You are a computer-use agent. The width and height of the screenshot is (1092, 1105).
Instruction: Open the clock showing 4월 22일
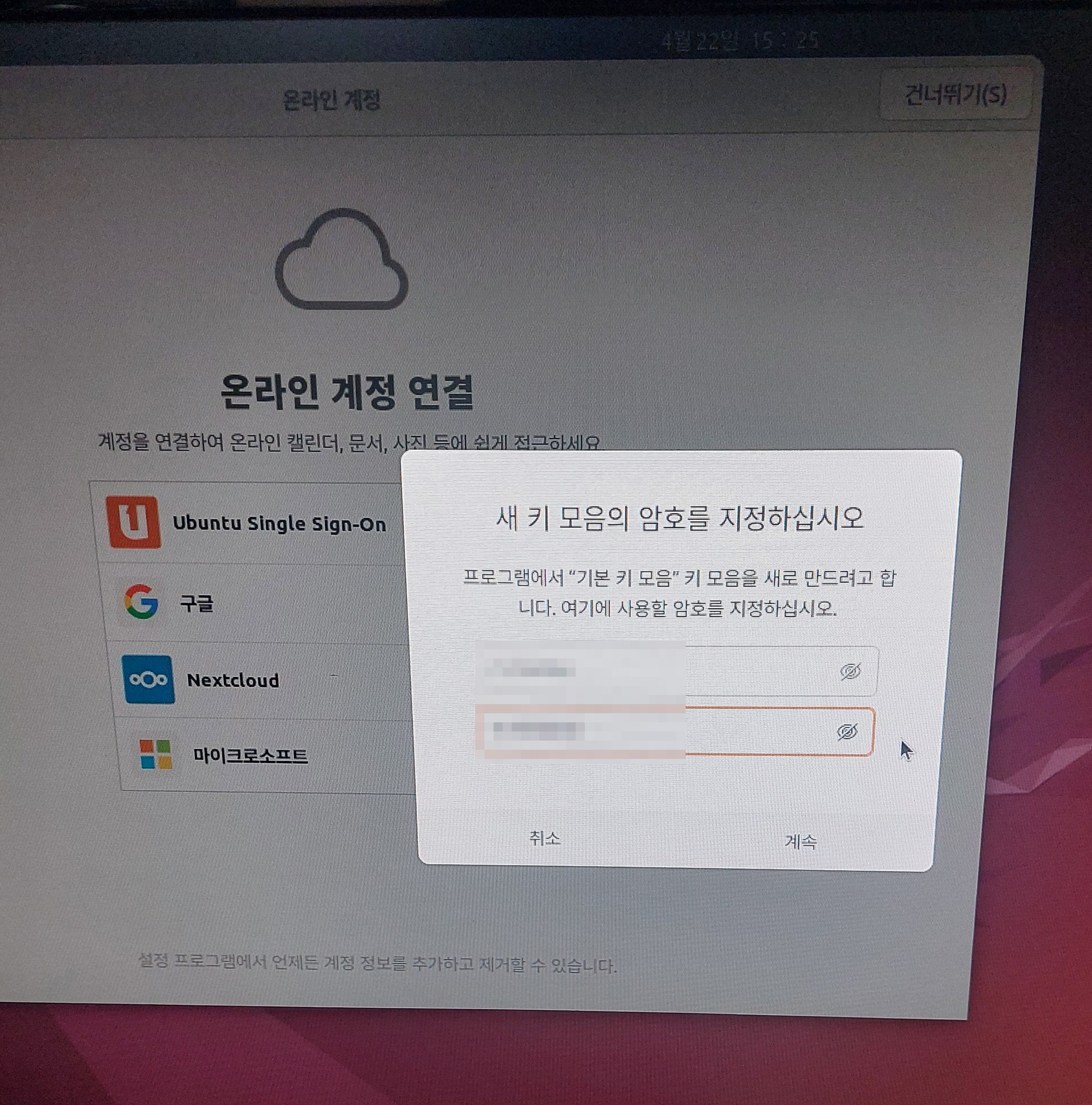point(740,41)
